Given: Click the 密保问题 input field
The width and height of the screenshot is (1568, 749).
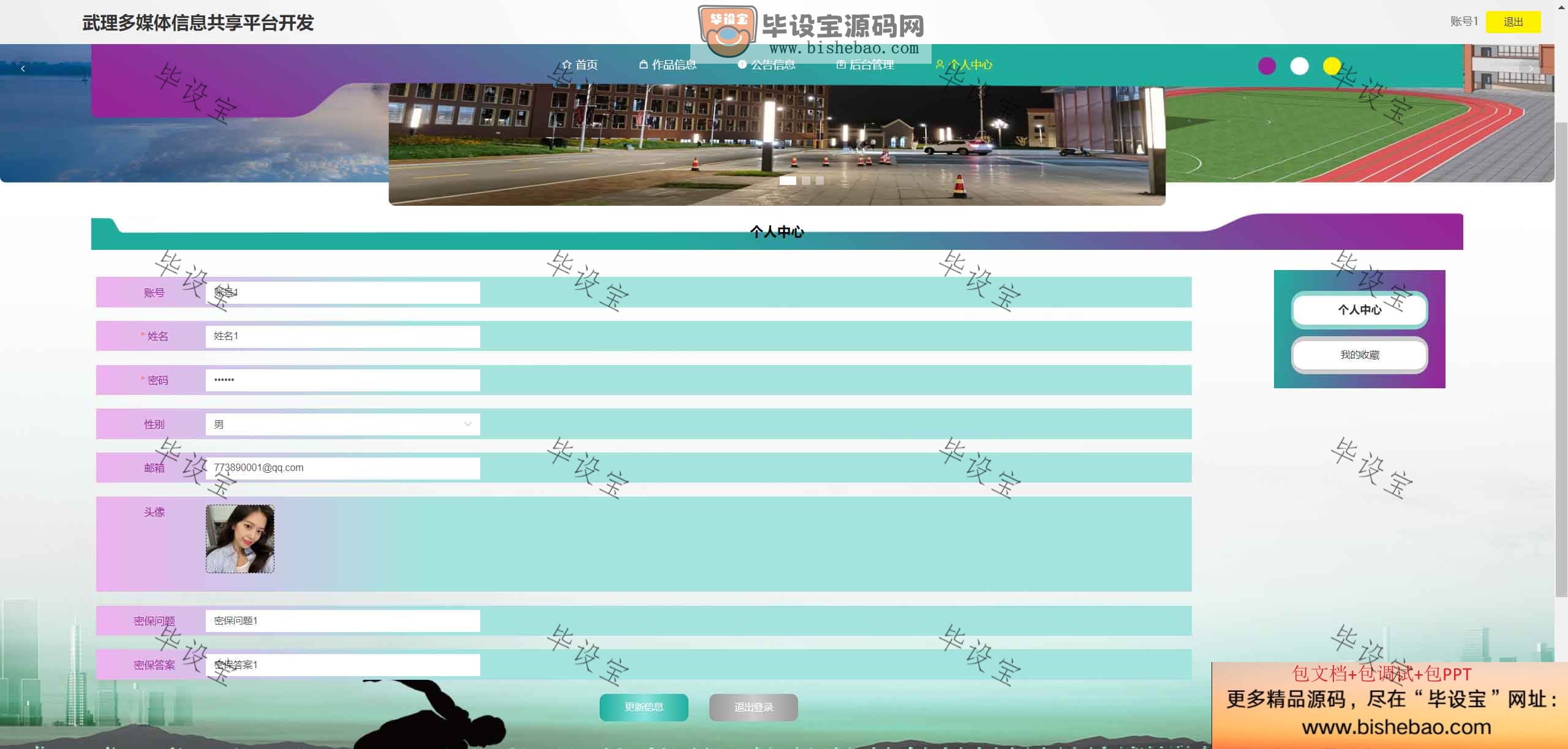Looking at the screenshot, I should (x=342, y=621).
